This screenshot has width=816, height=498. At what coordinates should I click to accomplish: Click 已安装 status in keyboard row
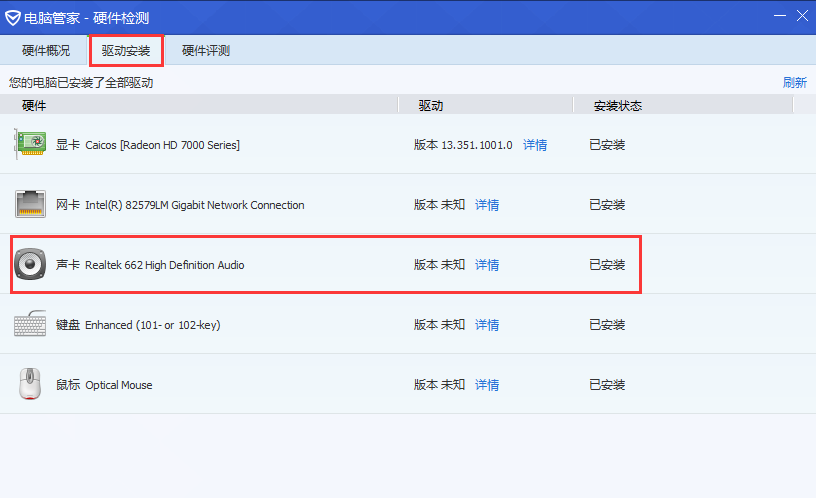(607, 325)
